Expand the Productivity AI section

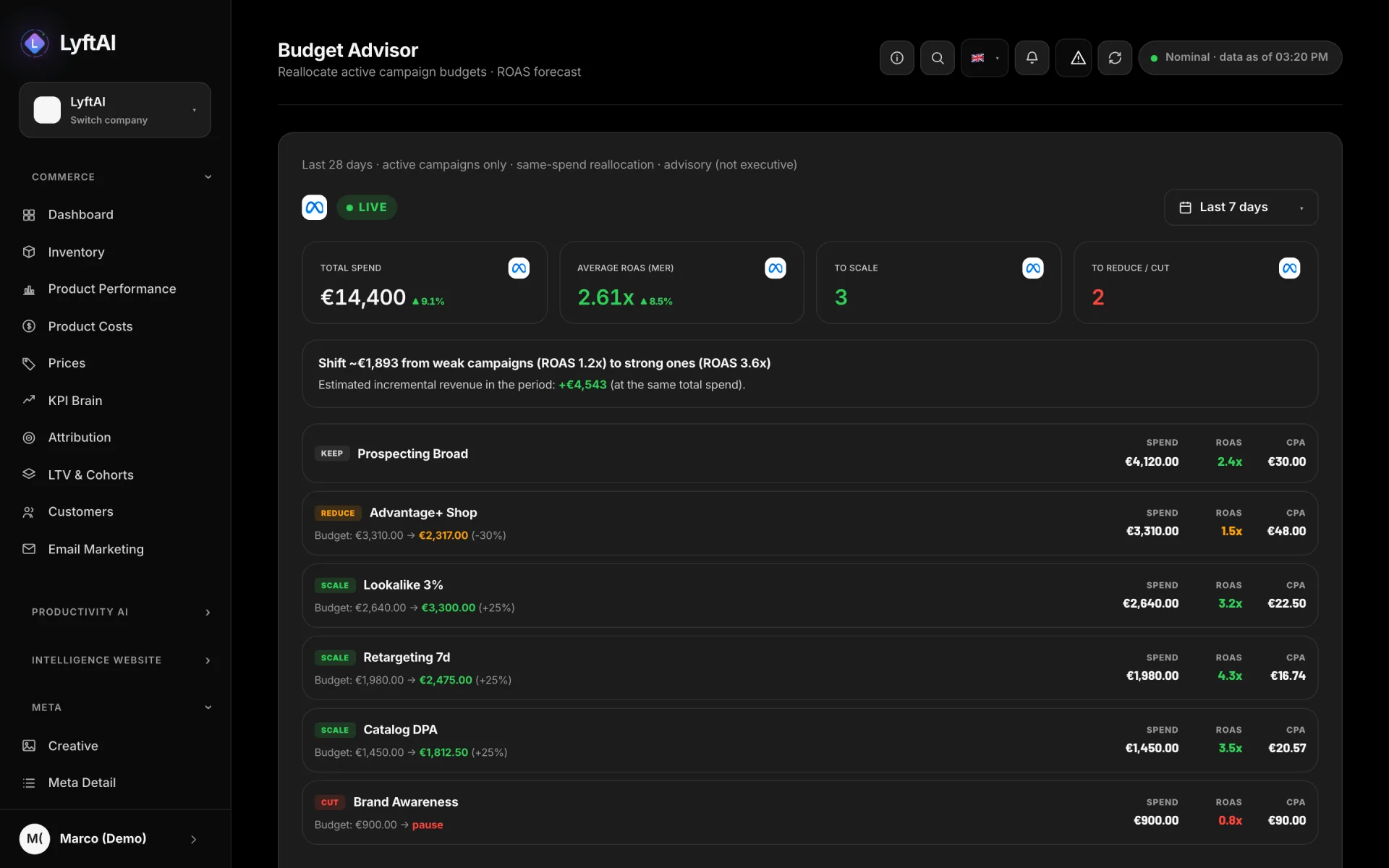coord(121,612)
